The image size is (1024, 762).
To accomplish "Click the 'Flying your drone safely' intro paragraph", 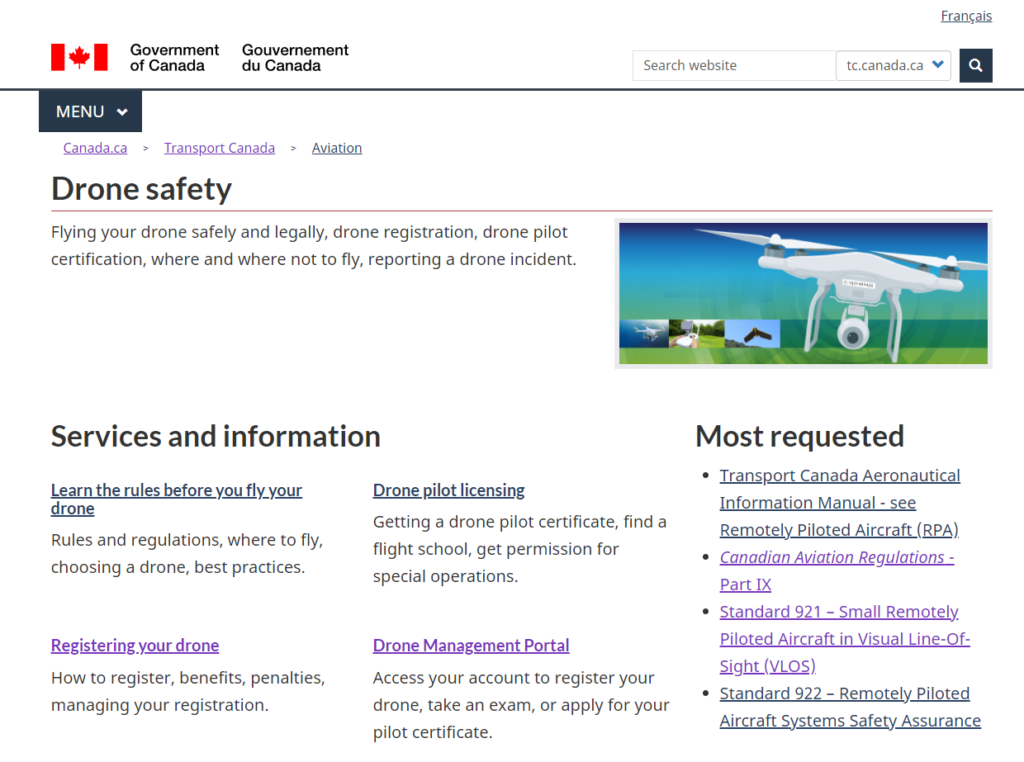I will pyautogui.click(x=313, y=246).
